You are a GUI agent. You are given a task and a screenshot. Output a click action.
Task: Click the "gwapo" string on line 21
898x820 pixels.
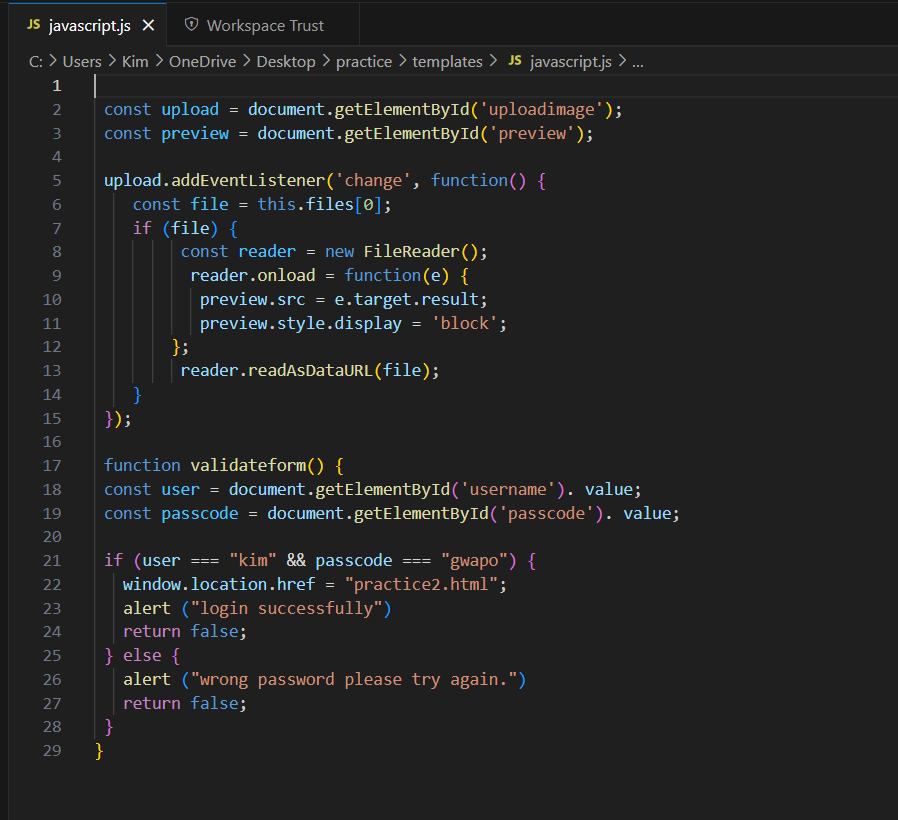[x=474, y=561]
